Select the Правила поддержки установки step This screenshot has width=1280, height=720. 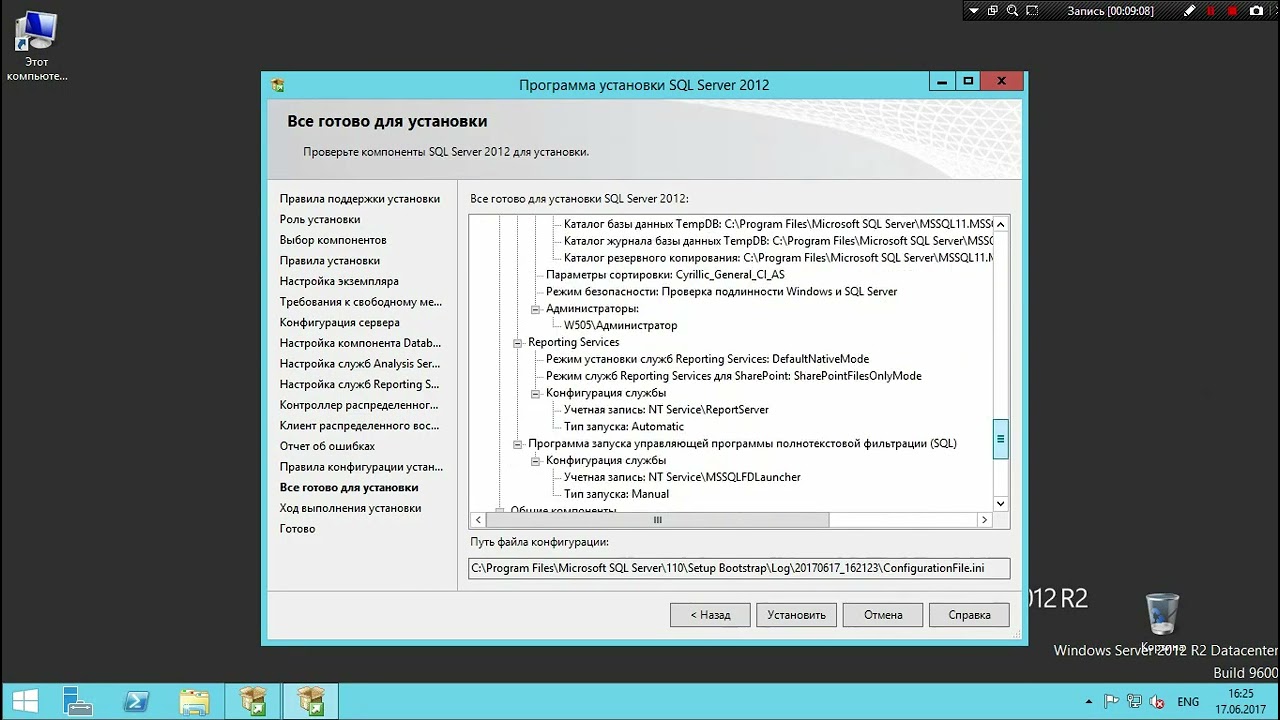[360, 199]
